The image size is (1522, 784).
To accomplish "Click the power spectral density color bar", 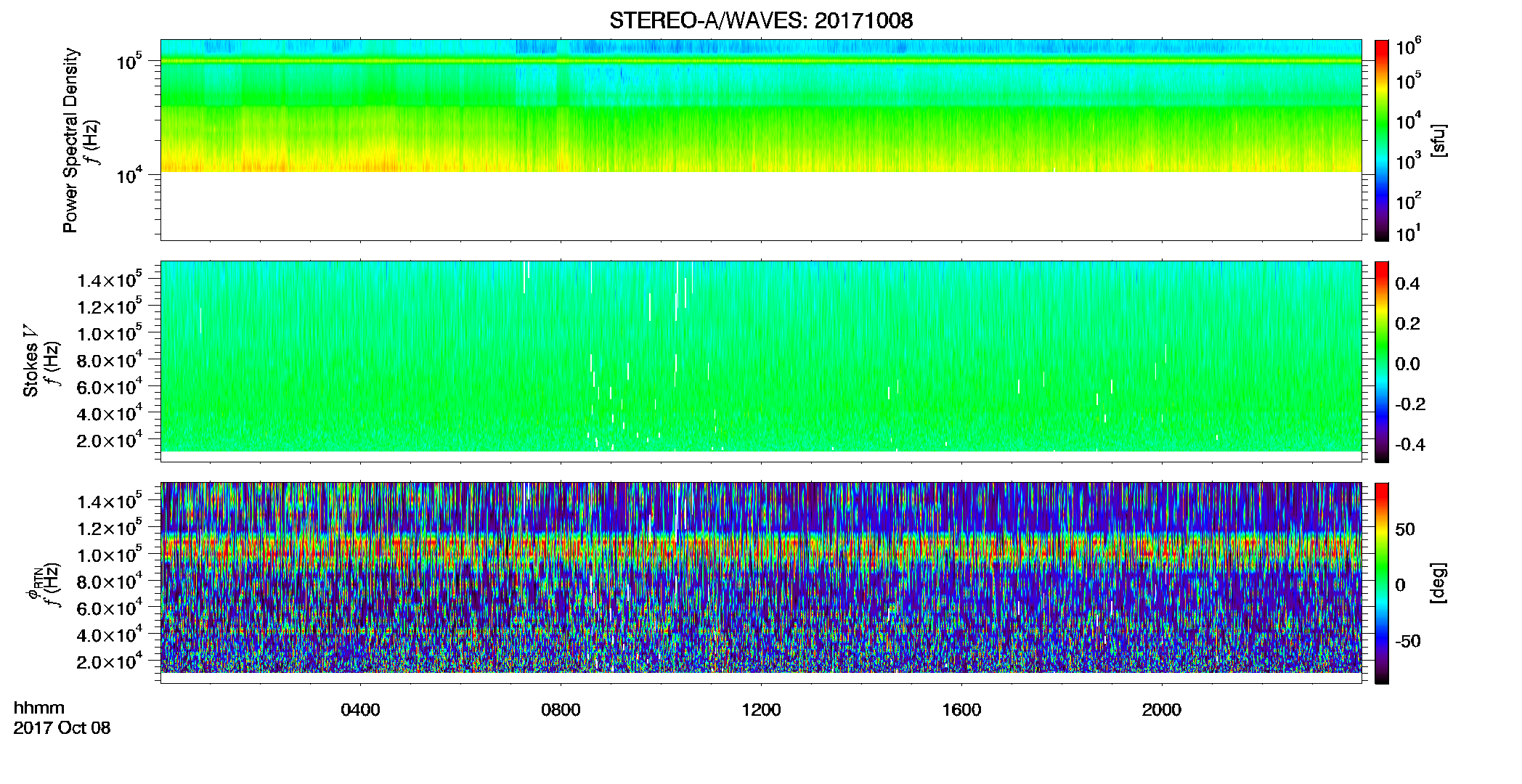I will (1382, 140).
